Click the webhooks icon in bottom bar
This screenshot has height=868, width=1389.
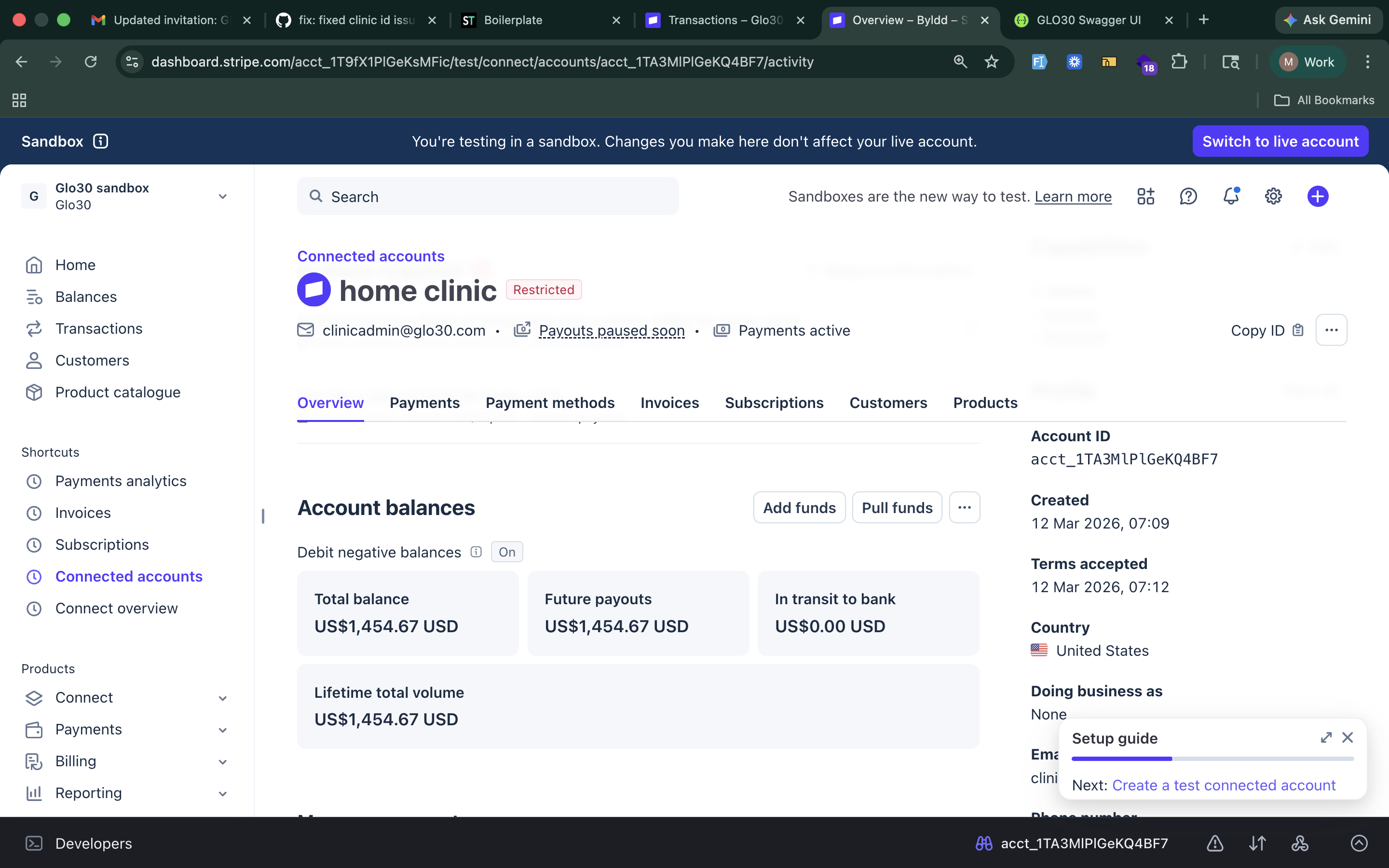[x=1300, y=843]
